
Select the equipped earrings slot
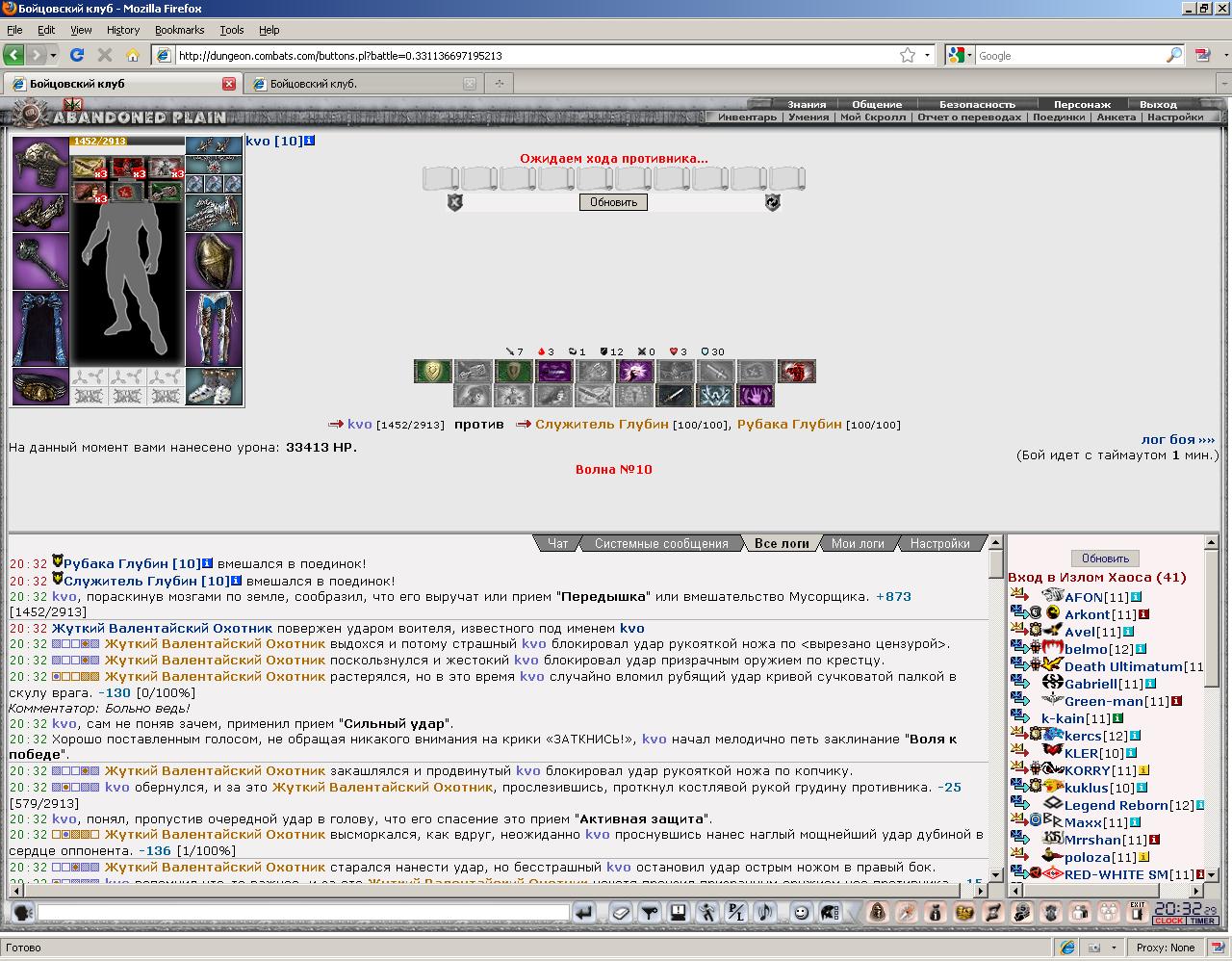click(x=214, y=145)
